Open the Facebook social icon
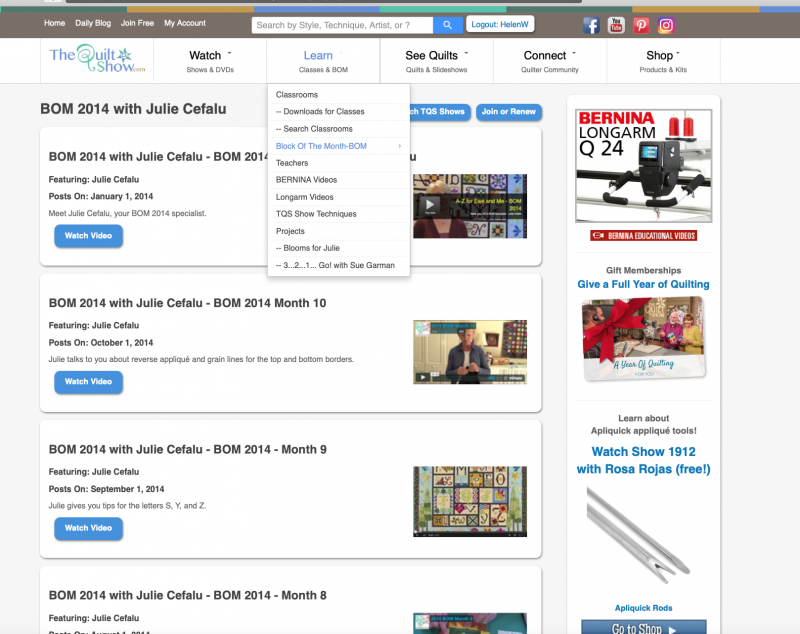Viewport: 800px width, 634px height. coord(591,26)
